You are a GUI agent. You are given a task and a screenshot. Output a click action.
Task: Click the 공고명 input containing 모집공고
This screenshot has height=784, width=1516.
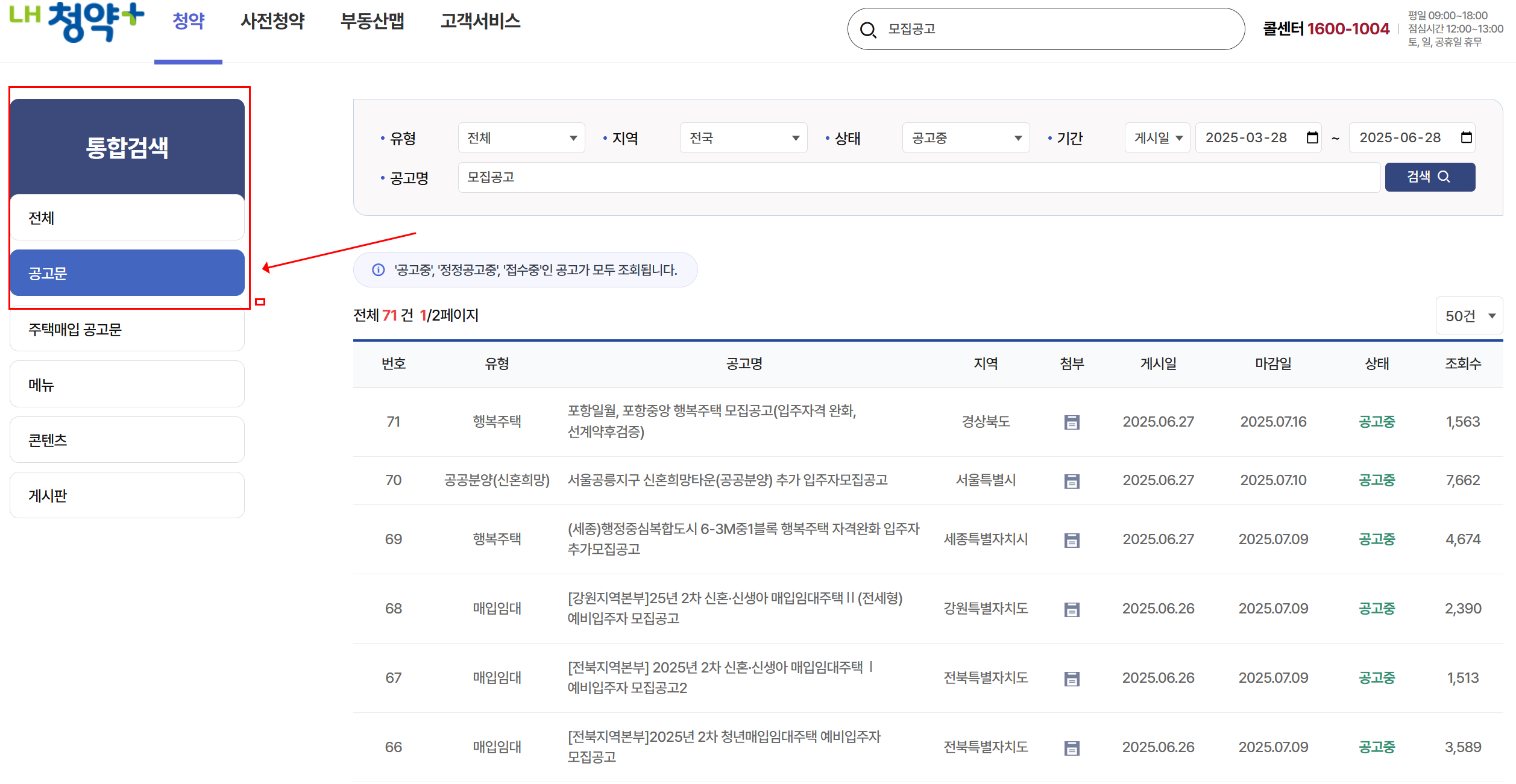918,177
